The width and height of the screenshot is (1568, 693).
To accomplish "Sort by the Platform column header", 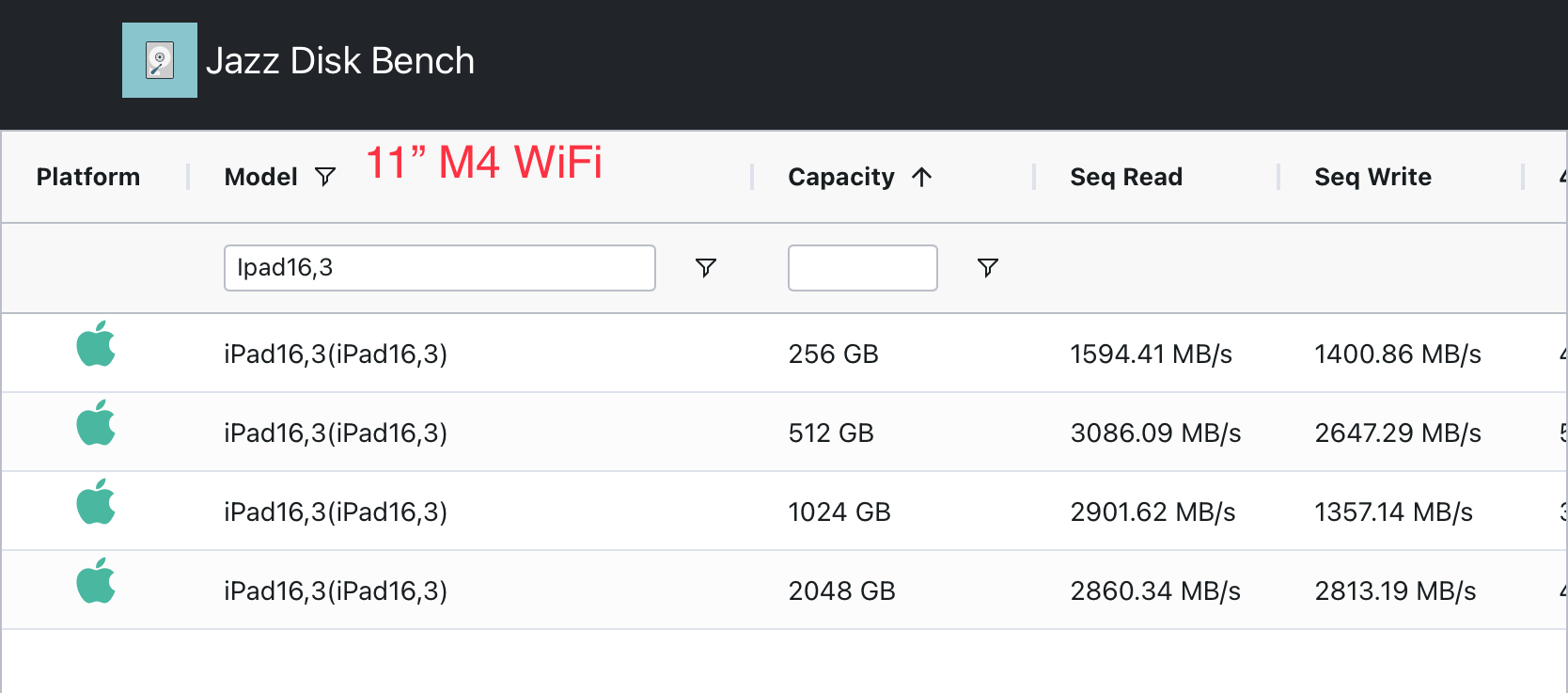I will pos(88,177).
